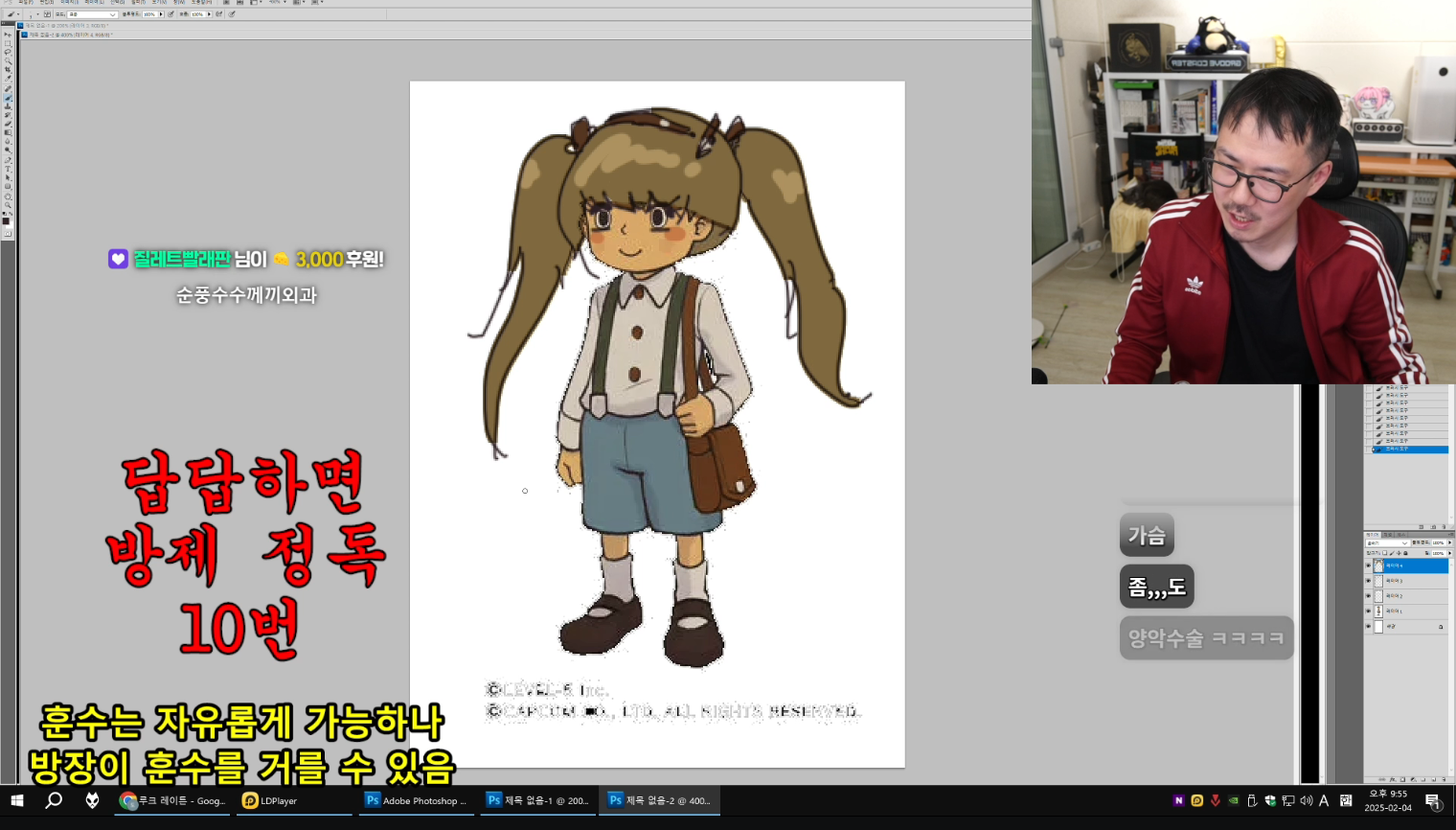Viewport: 1456px width, 830px height.
Task: Select the Quick Selection tool
Action: coord(8,61)
